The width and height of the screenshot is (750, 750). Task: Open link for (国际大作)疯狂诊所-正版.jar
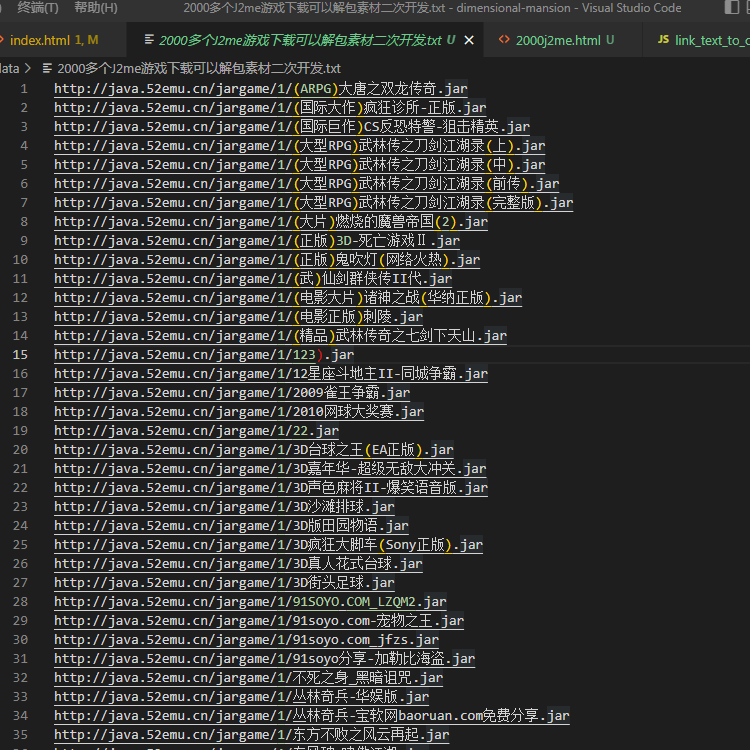270,108
